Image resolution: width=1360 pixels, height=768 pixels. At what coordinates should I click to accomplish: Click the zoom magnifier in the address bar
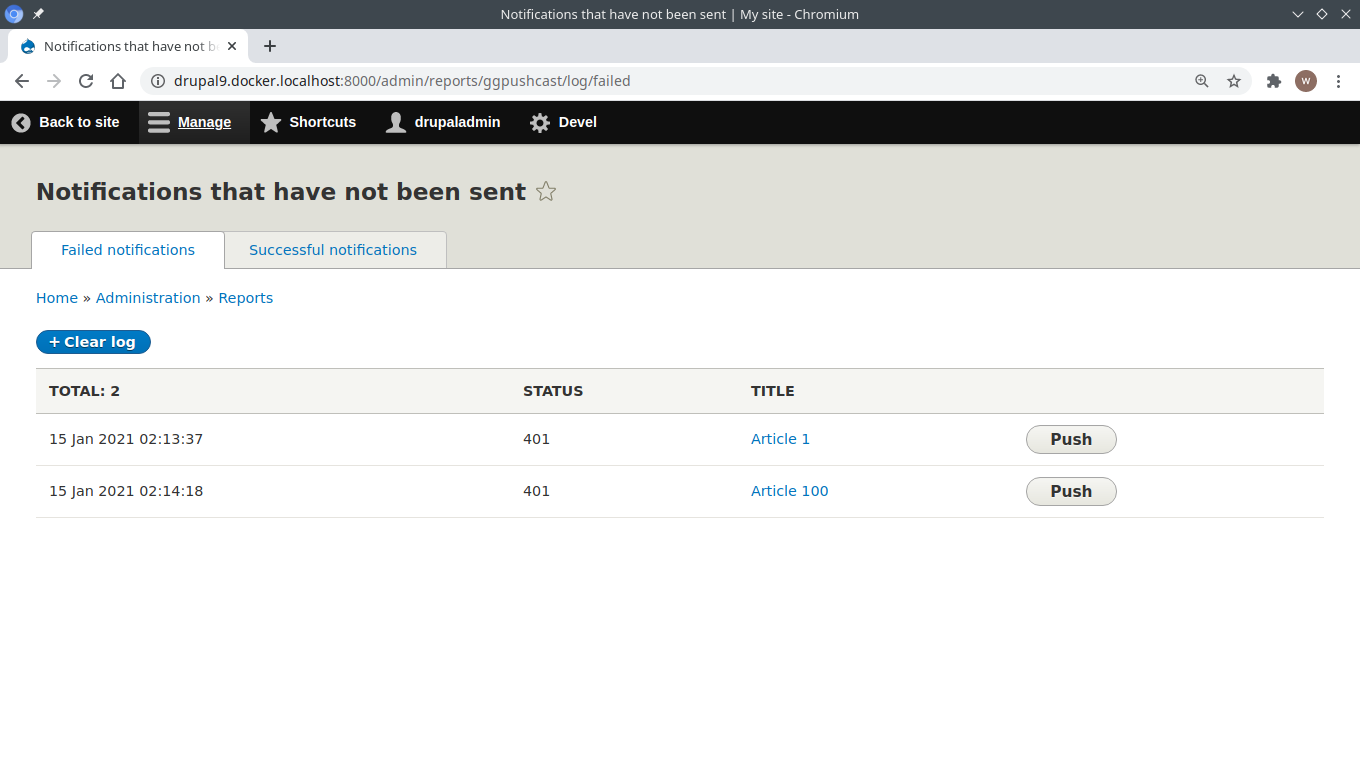pos(1201,81)
